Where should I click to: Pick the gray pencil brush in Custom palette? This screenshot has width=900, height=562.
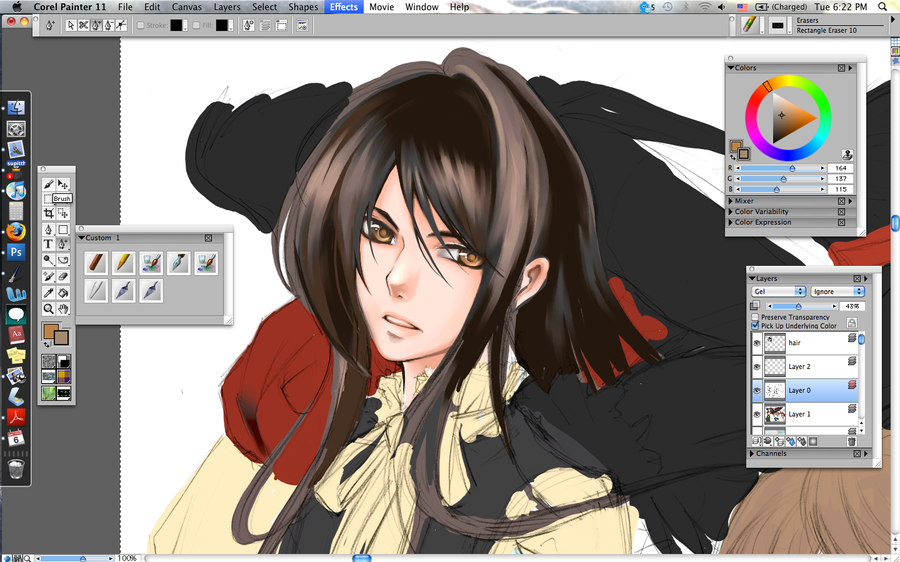pyautogui.click(x=96, y=290)
